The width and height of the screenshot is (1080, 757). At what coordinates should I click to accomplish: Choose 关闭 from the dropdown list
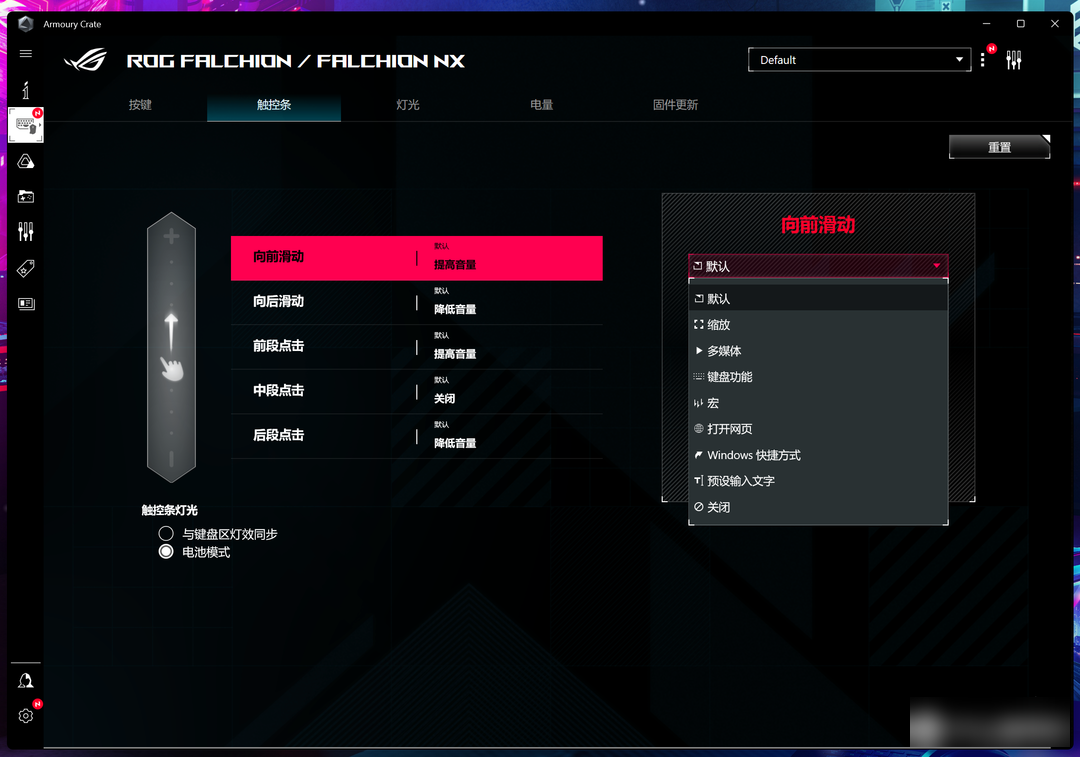(818, 507)
